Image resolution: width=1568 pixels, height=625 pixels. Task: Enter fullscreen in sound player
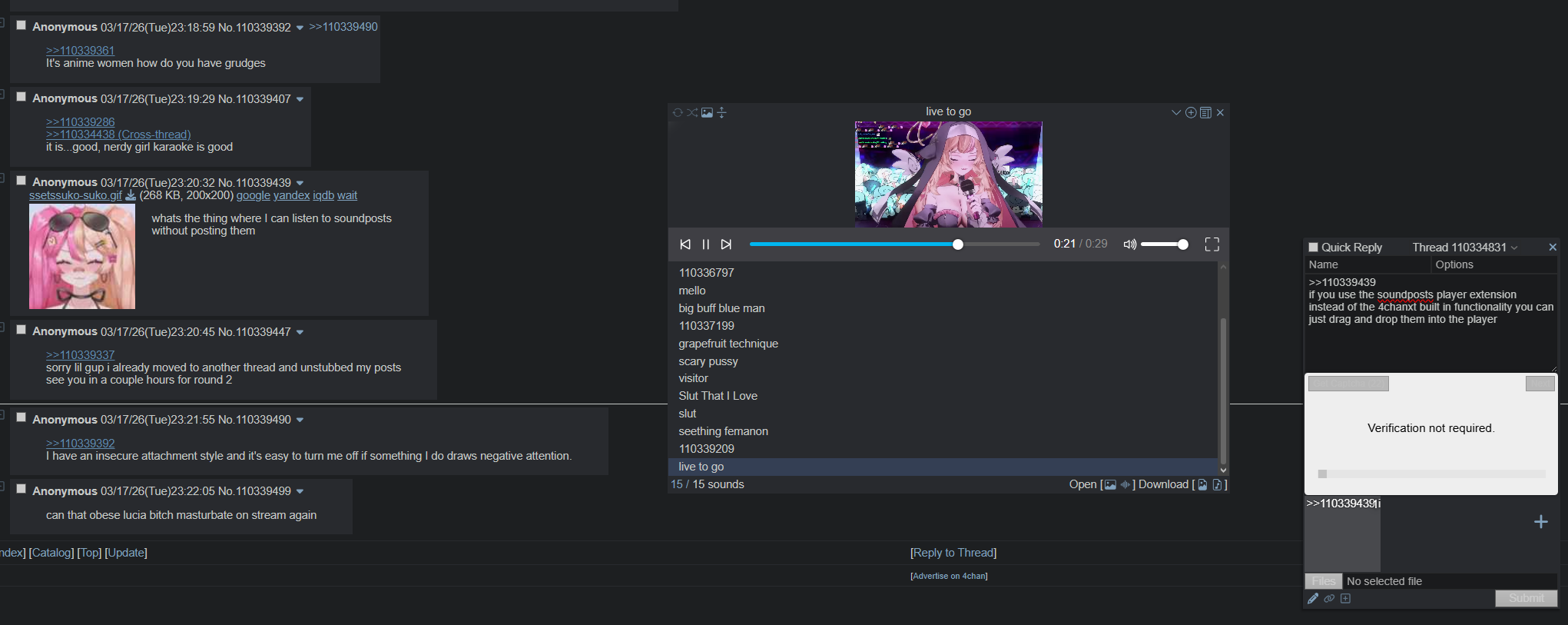(1212, 244)
